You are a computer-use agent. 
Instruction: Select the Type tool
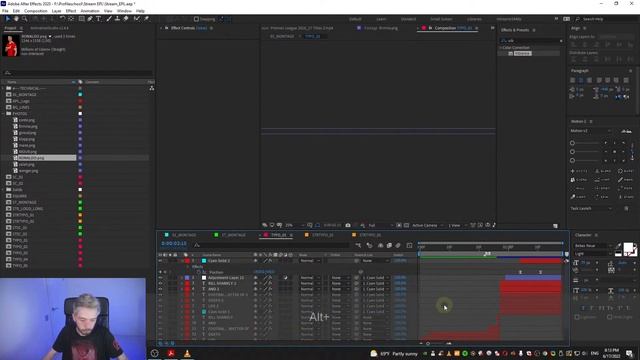98,19
